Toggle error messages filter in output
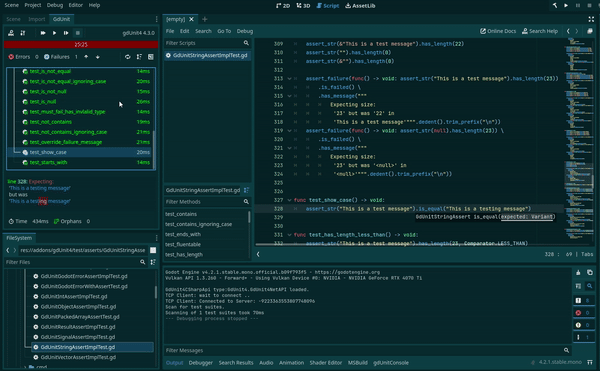 [583, 313]
